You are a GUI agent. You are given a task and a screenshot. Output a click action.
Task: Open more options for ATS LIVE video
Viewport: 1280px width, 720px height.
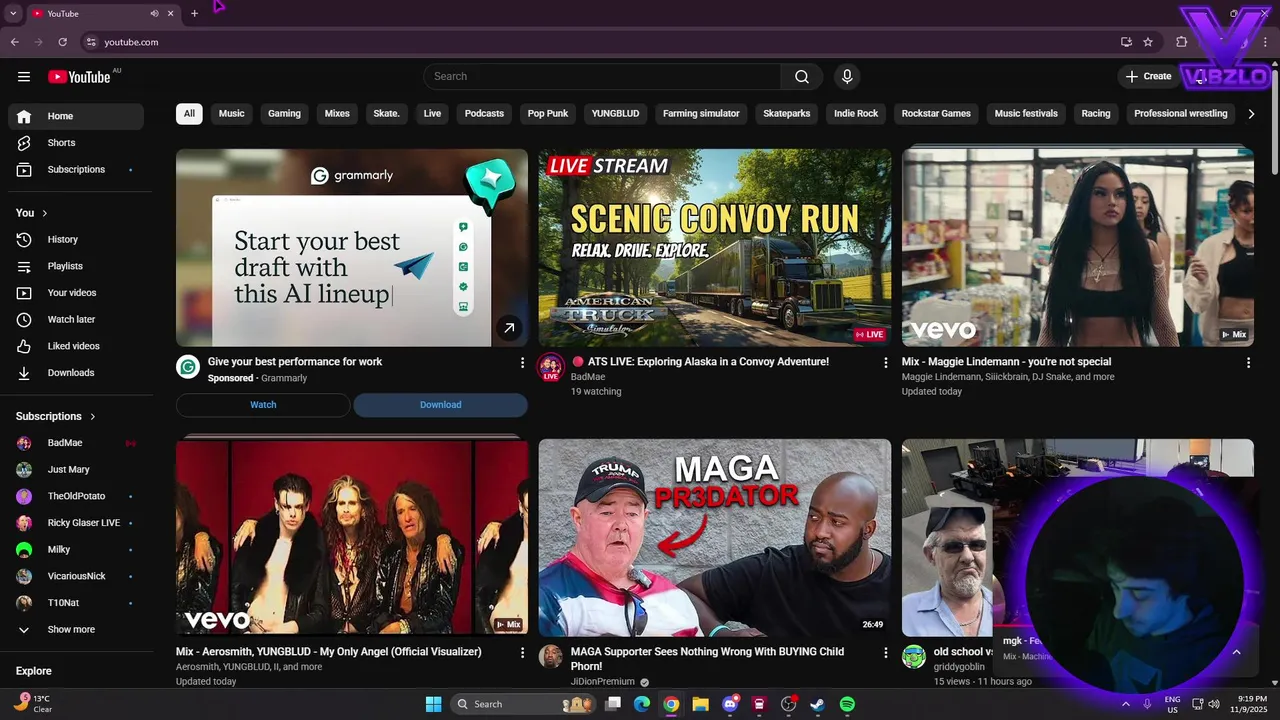(885, 363)
